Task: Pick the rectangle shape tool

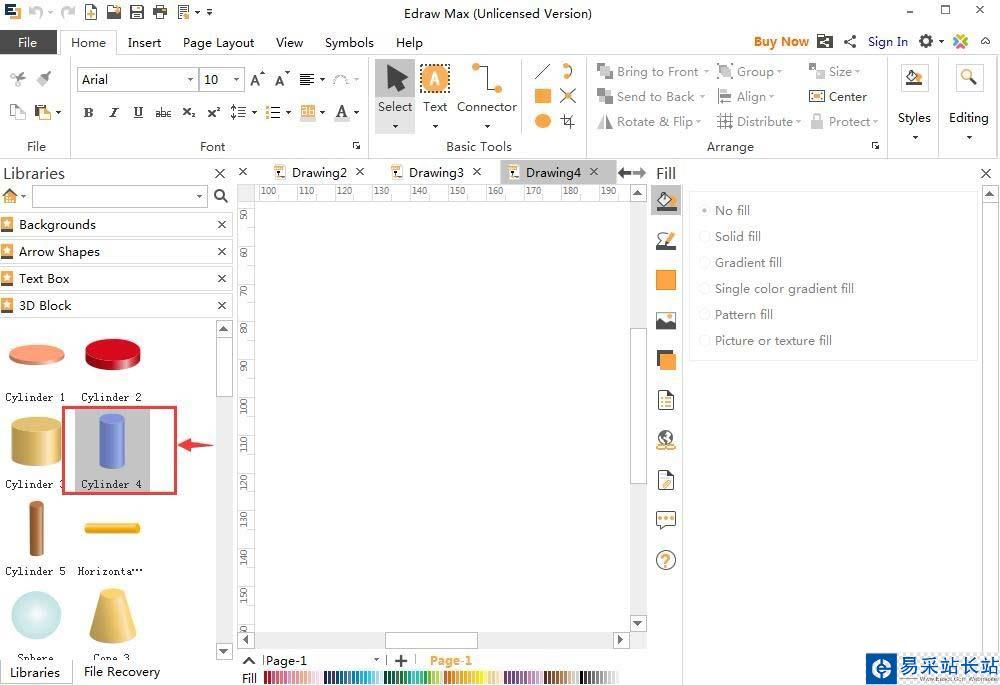Action: (x=543, y=96)
